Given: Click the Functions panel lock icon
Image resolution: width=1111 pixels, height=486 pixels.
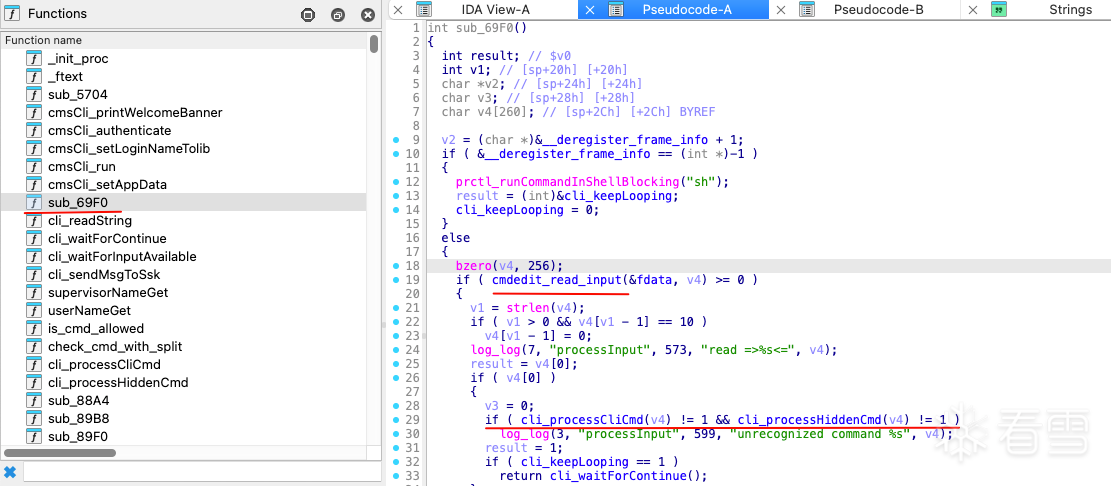Looking at the screenshot, I should click(x=308, y=14).
